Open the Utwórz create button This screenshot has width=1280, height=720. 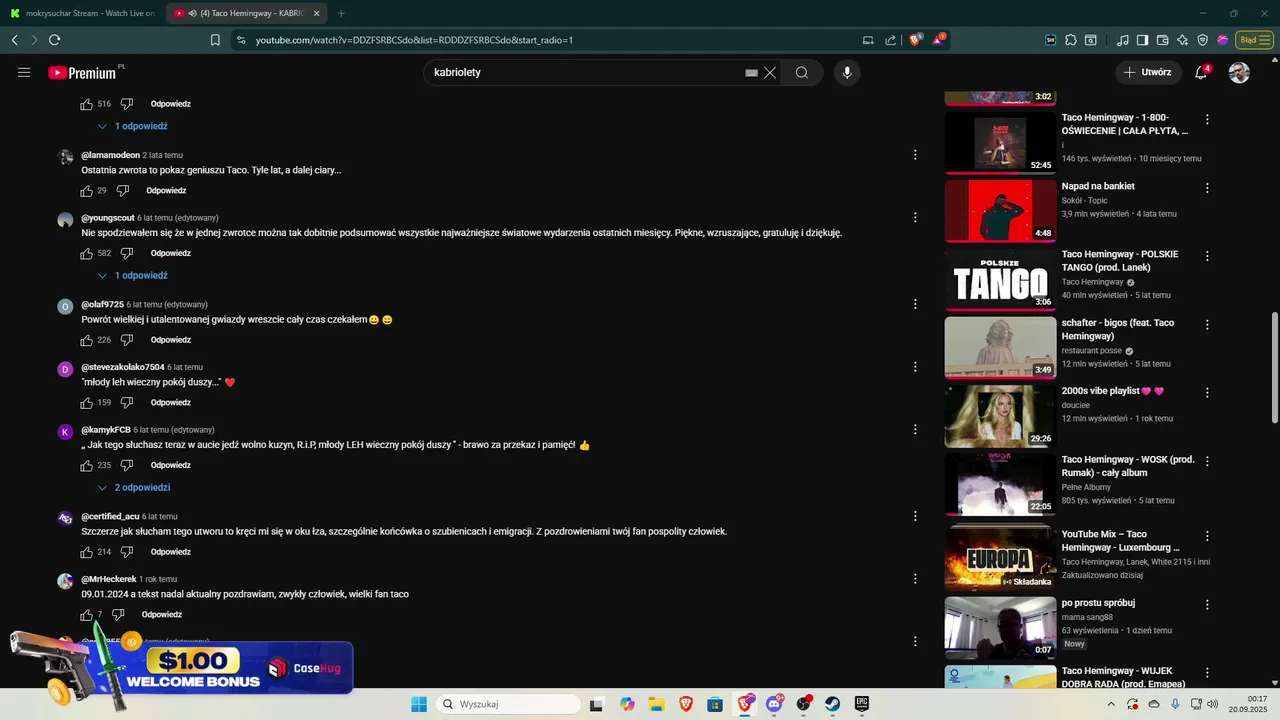1148,73
